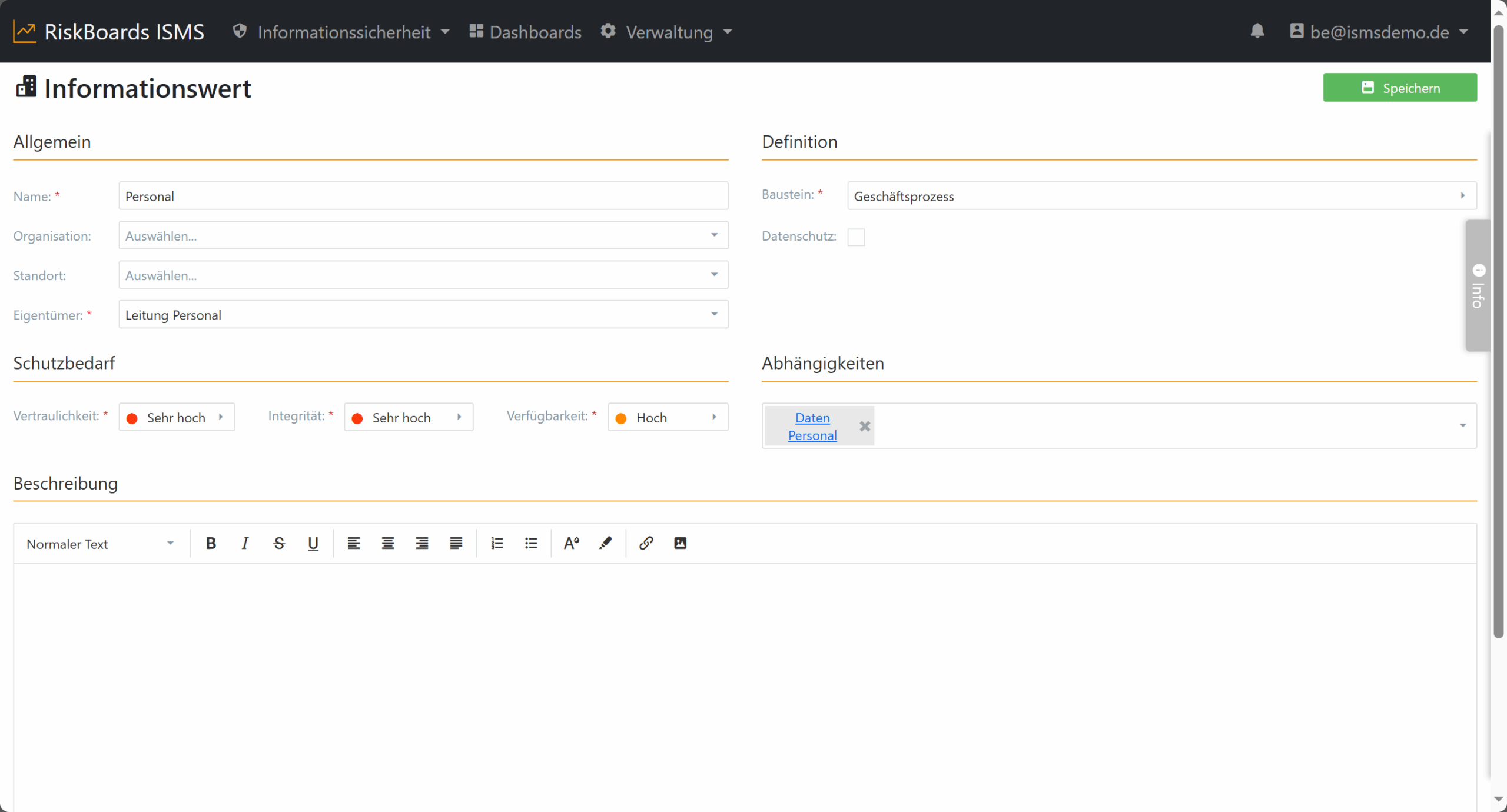Image resolution: width=1507 pixels, height=812 pixels.
Task: Apply underline formatting
Action: coord(313,543)
